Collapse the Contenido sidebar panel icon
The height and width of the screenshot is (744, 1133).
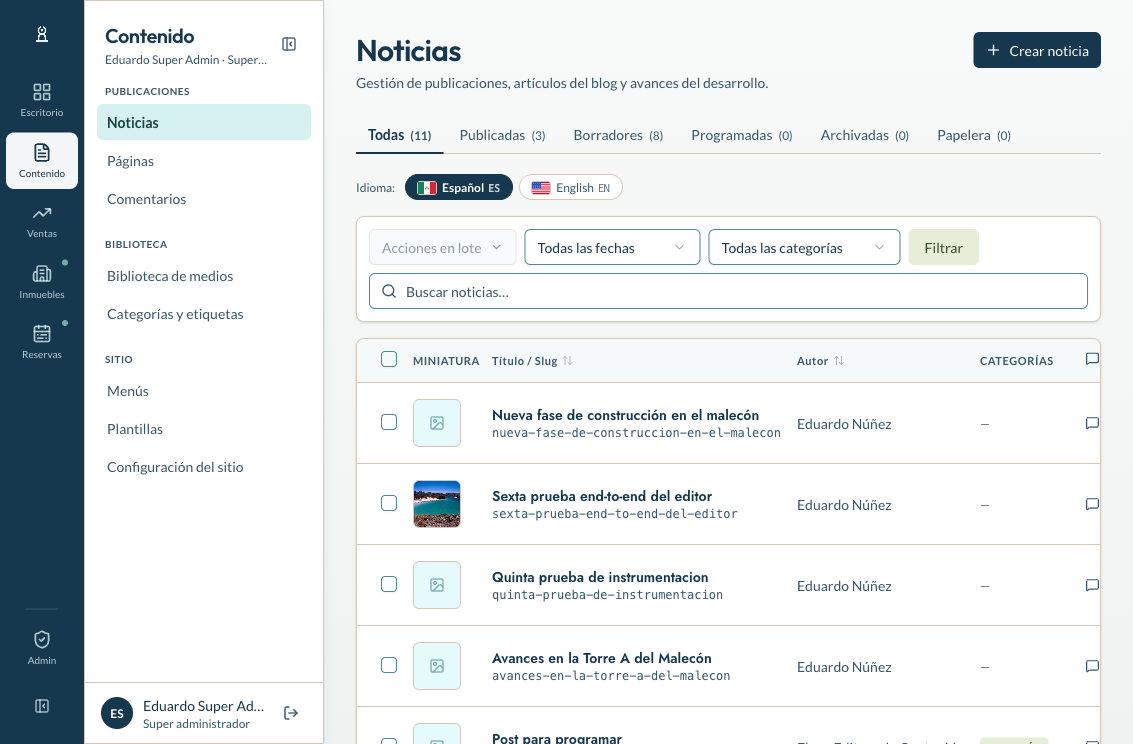point(289,44)
